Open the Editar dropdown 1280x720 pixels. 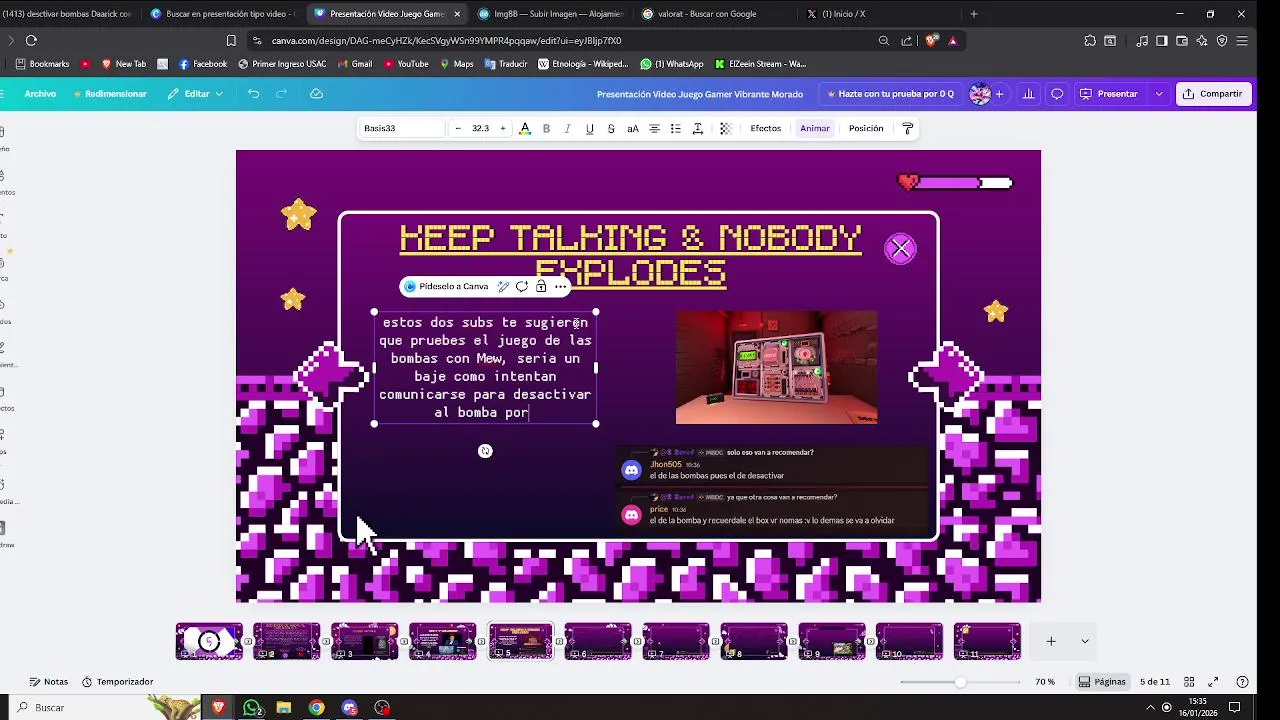(x=196, y=94)
